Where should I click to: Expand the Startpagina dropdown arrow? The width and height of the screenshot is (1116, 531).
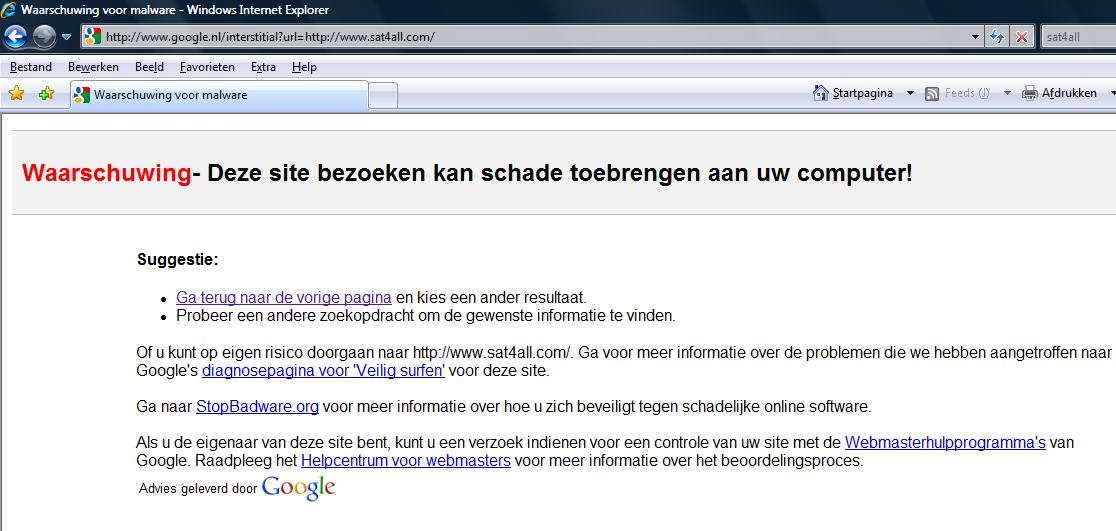pos(910,93)
